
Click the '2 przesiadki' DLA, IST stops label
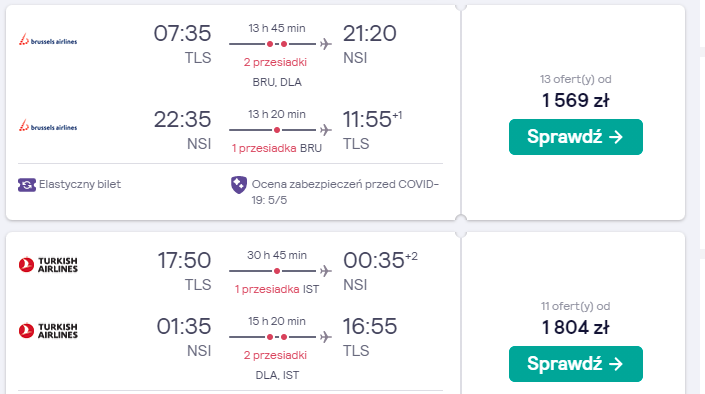click(275, 355)
